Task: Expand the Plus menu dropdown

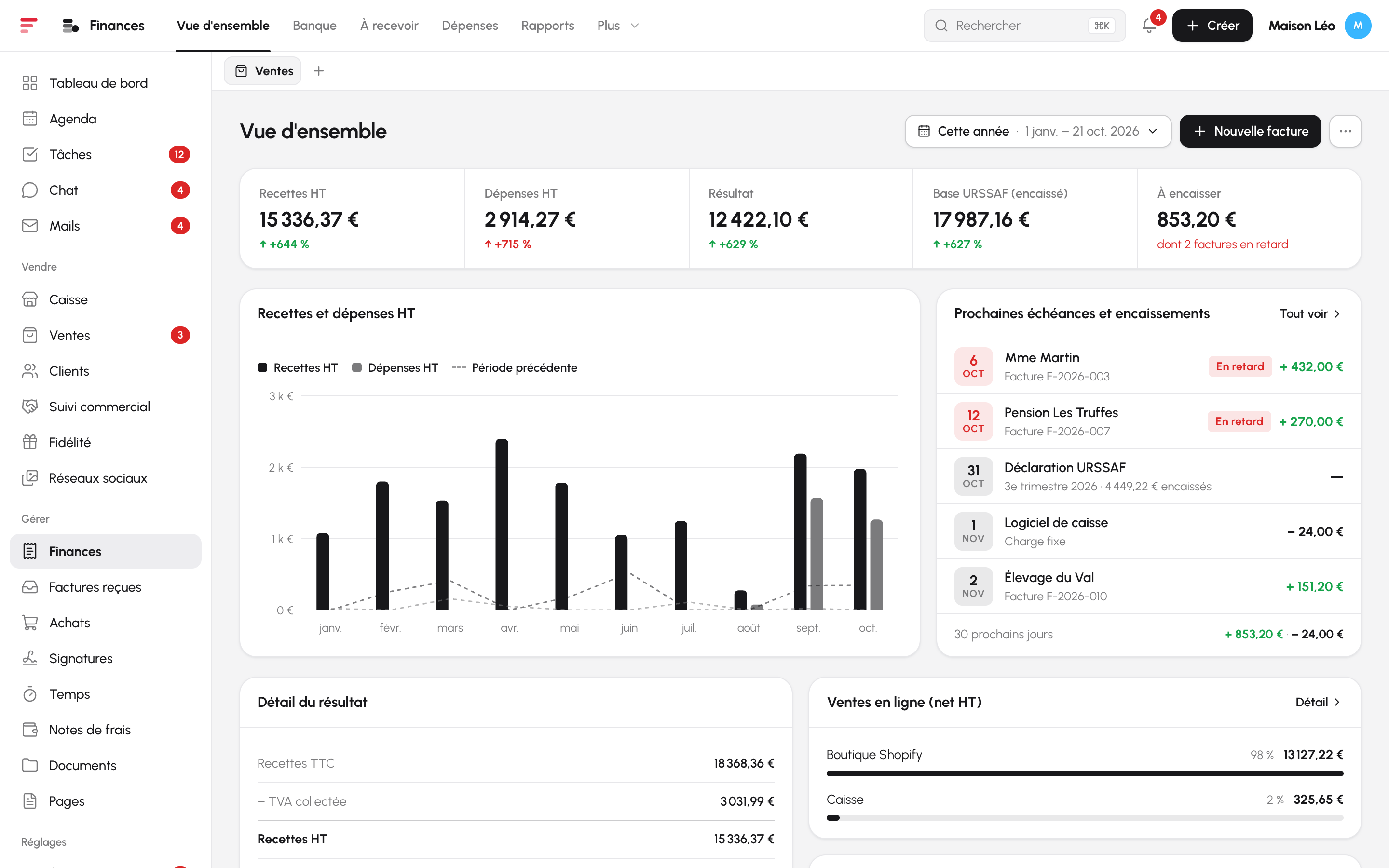Action: click(x=618, y=25)
